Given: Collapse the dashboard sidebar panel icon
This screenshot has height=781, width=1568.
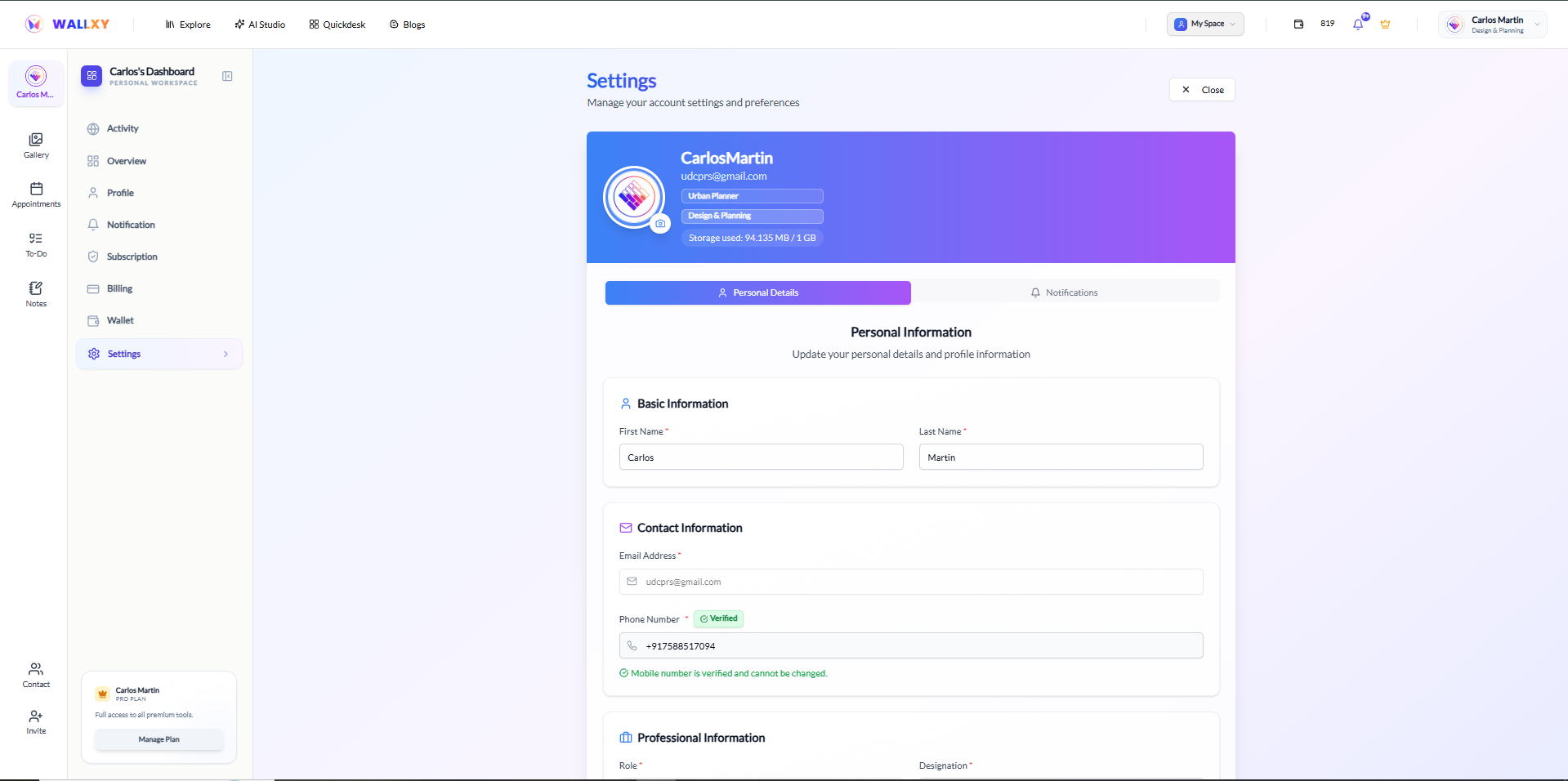Looking at the screenshot, I should [227, 76].
